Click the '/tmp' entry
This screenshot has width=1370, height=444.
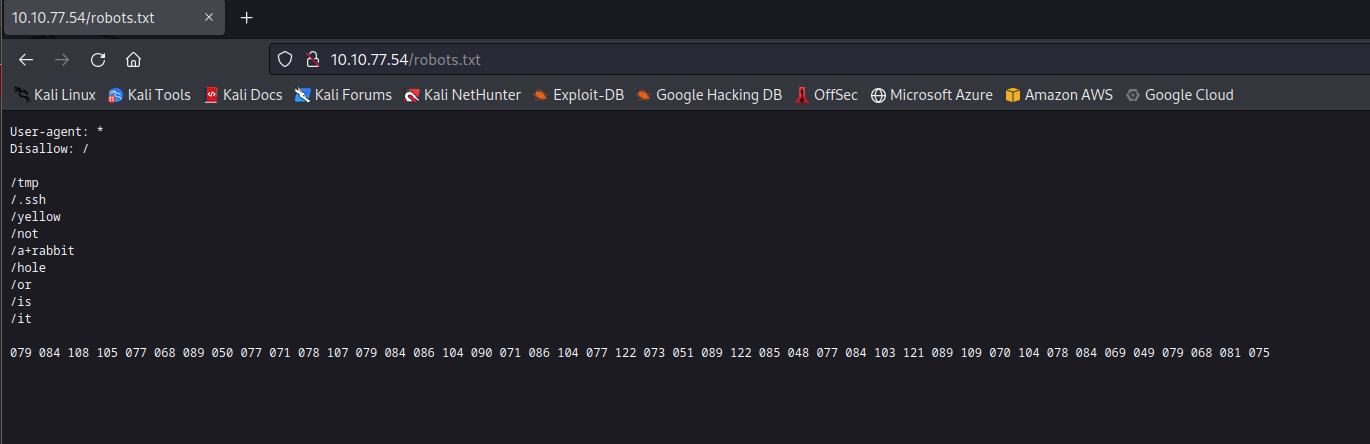(x=24, y=182)
